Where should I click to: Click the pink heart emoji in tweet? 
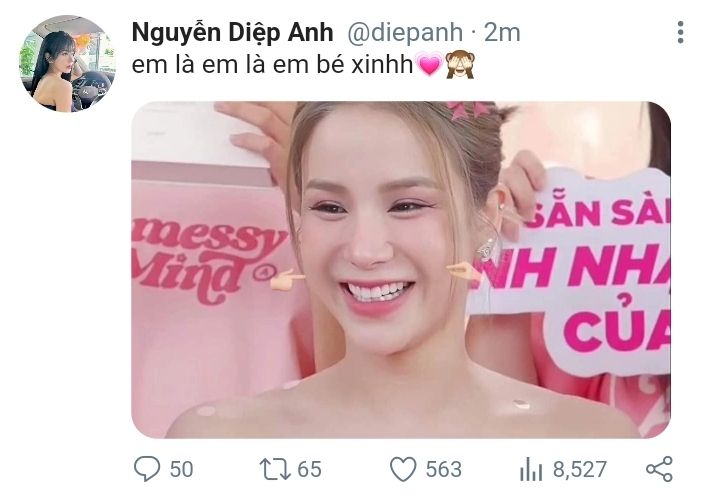pos(429,65)
